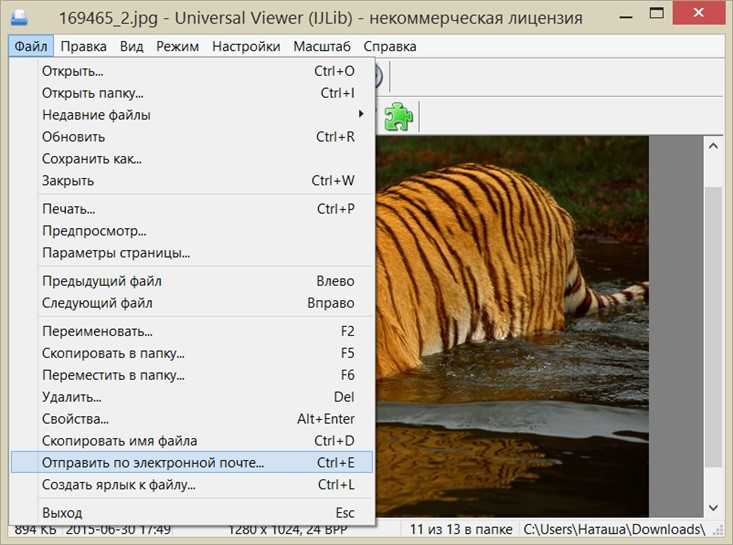Maximize the Universal Viewer window
The width and height of the screenshot is (733, 545).
point(656,14)
